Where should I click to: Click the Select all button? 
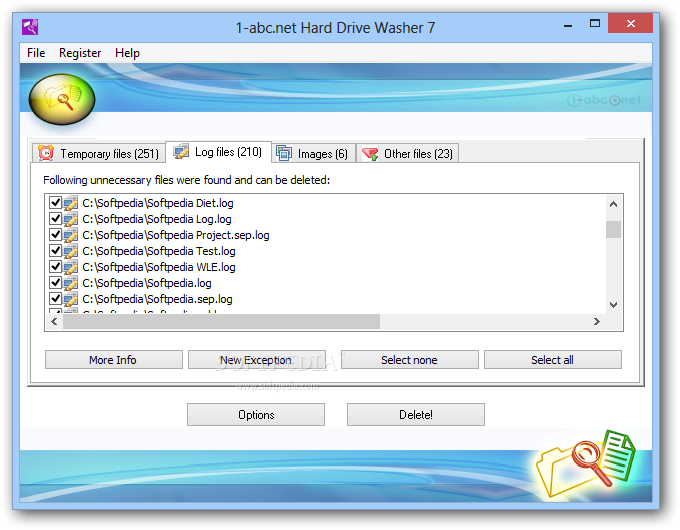click(552, 360)
